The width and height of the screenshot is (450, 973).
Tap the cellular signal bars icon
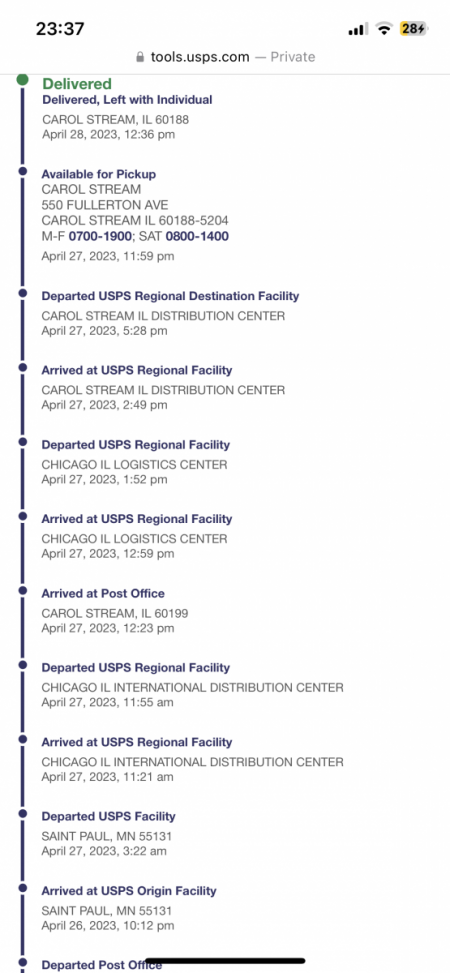pyautogui.click(x=358, y=29)
